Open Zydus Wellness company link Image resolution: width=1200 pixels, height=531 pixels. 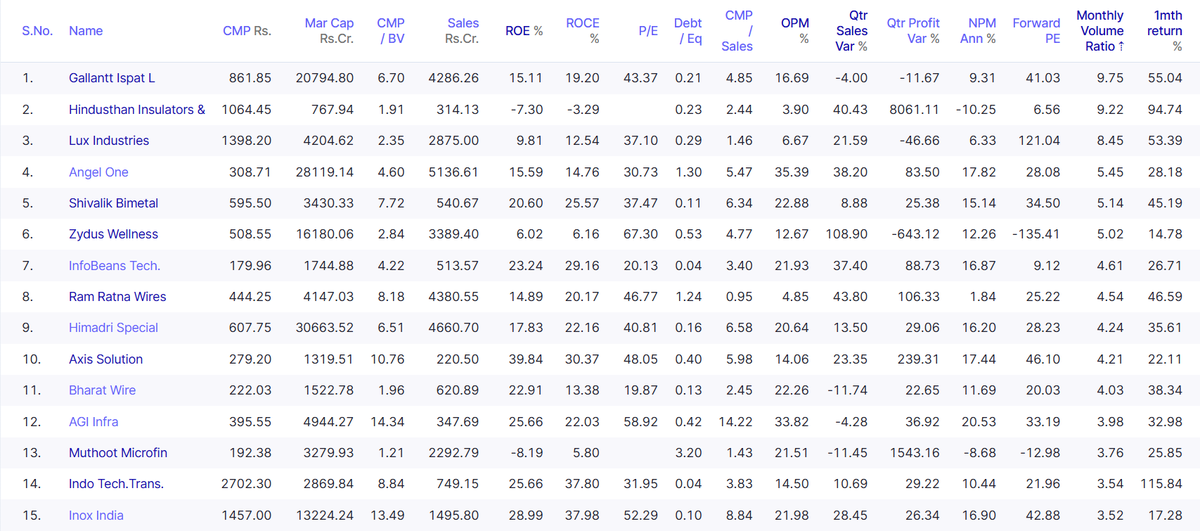[113, 234]
